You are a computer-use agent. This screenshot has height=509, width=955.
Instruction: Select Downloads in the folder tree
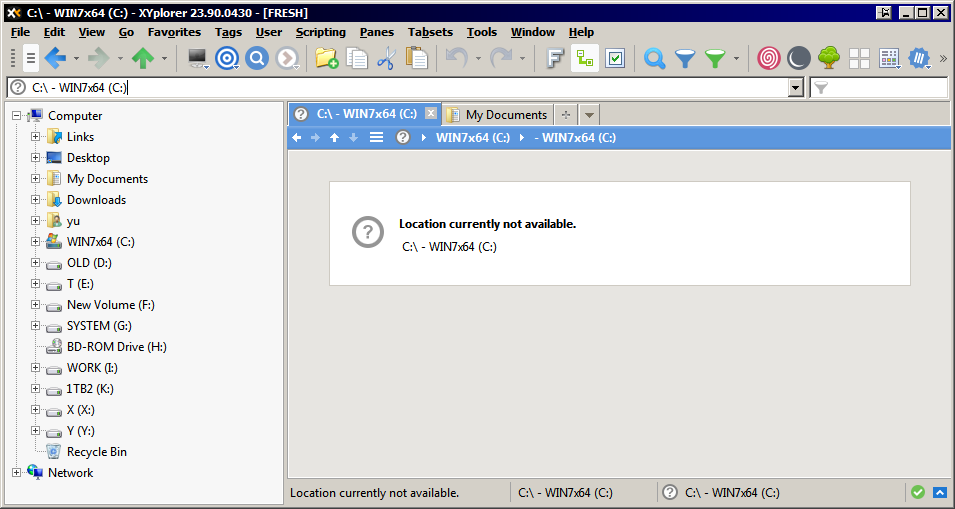[96, 200]
